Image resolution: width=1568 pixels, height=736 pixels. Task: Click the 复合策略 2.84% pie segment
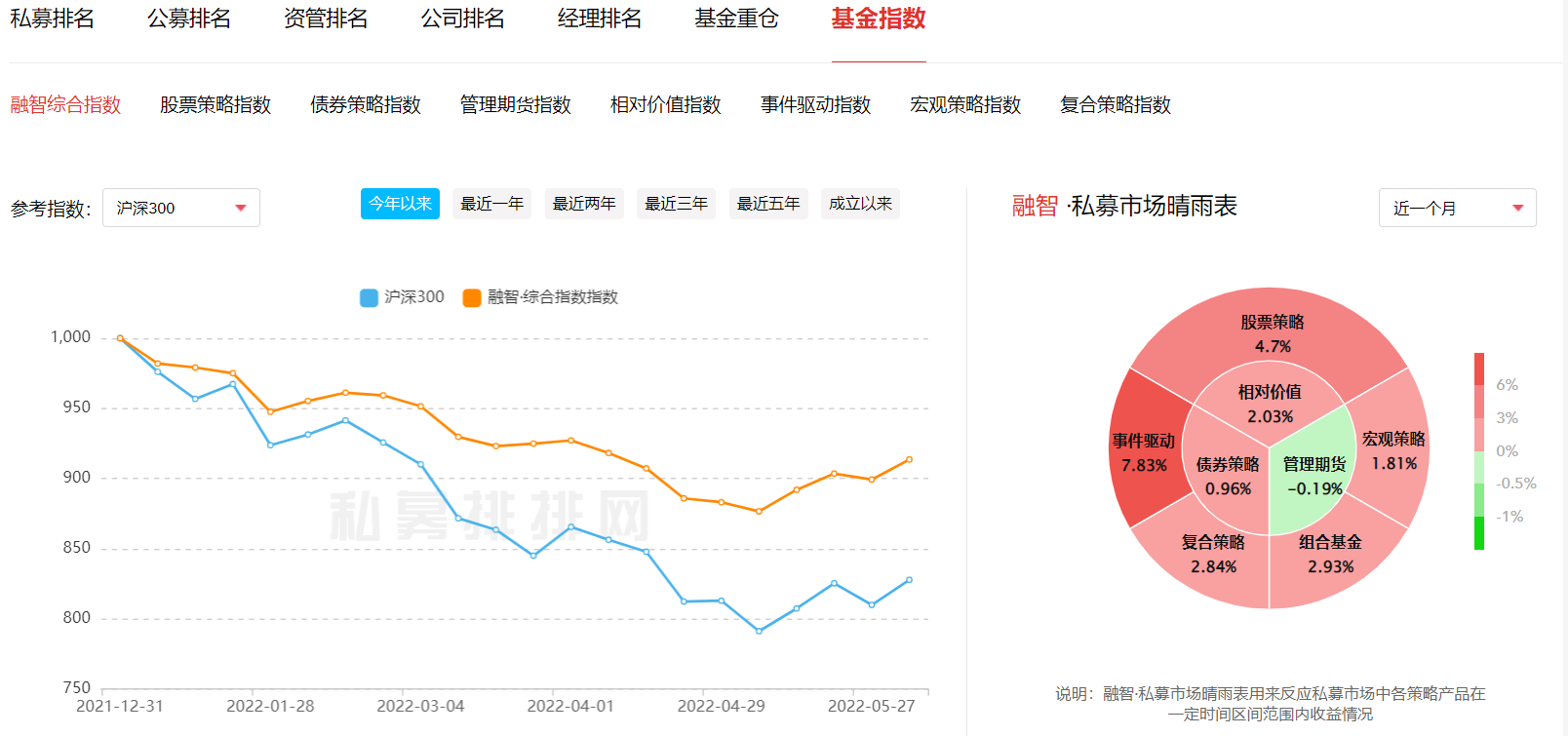[x=1213, y=554]
